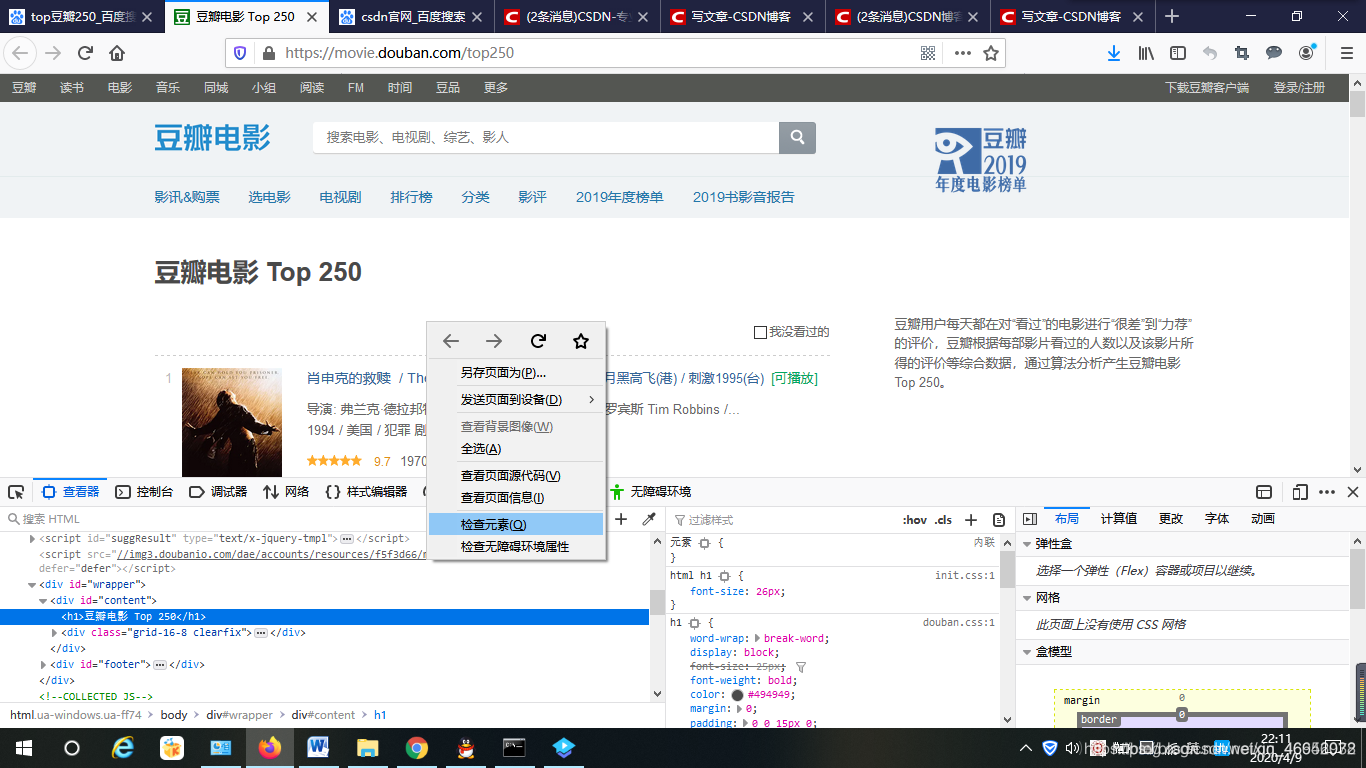The height and width of the screenshot is (768, 1366).
Task: Select 查看页面源代码(V) menu item
Action: (516, 476)
